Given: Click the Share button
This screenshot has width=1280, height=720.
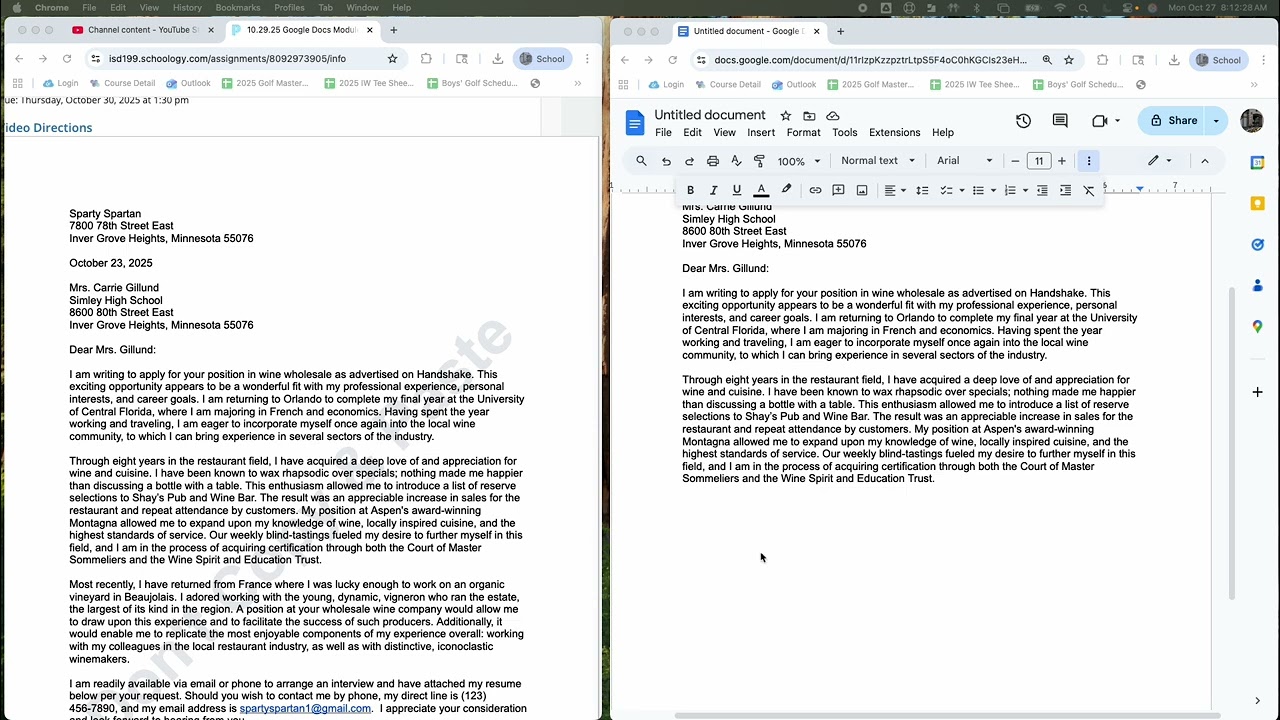Looking at the screenshot, I should 1173,121.
